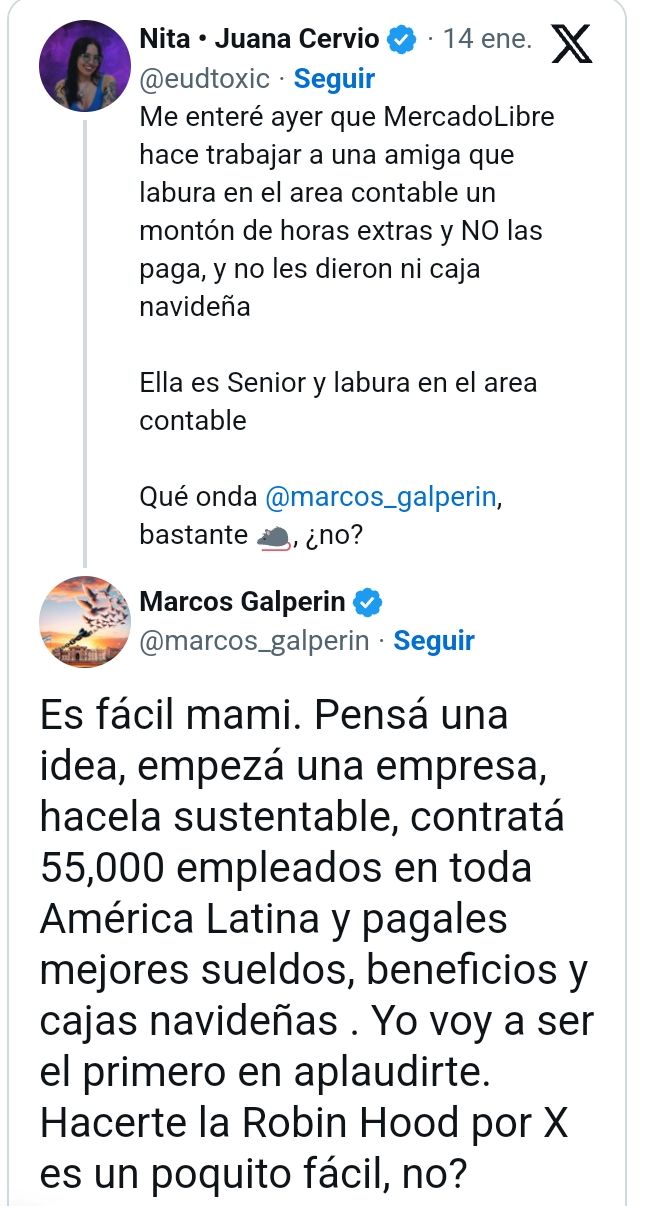
Task: Click the rat emoji in Nita's tweet
Action: click(273, 537)
